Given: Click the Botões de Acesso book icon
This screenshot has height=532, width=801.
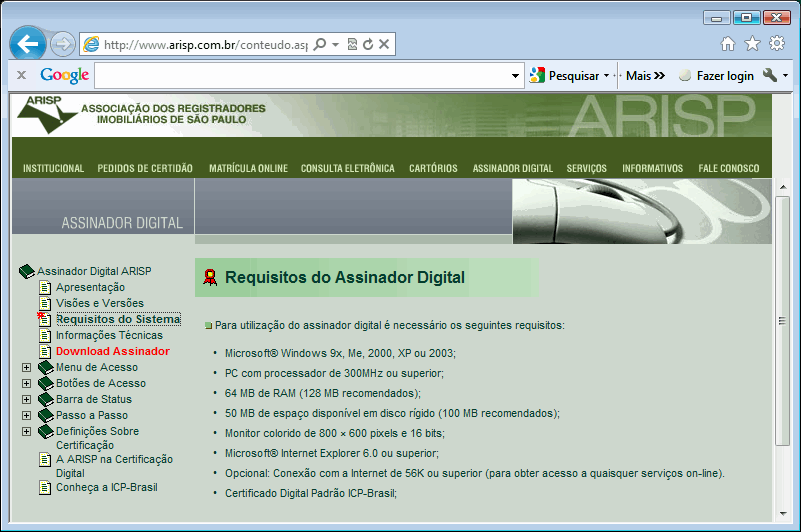Looking at the screenshot, I should [x=46, y=383].
